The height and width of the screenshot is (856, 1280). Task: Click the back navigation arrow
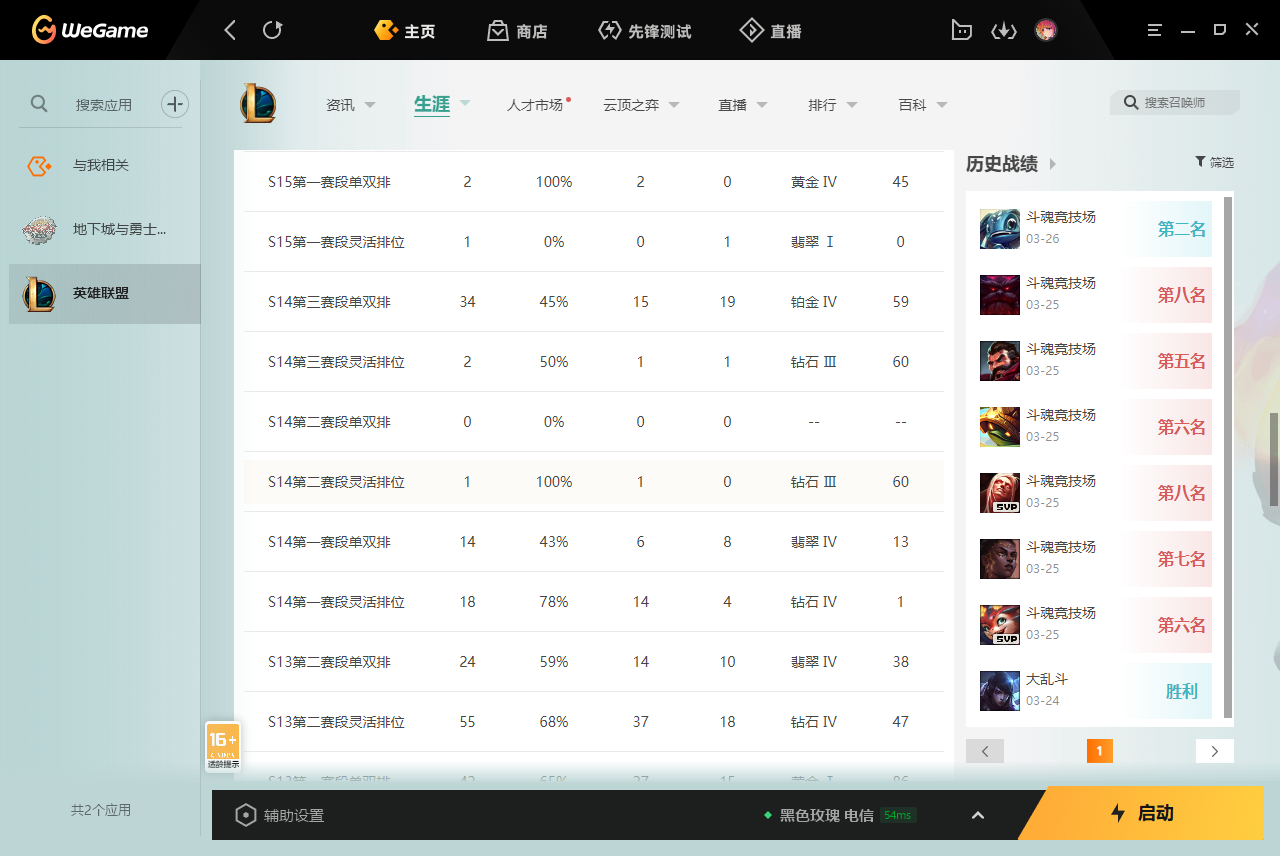(230, 30)
